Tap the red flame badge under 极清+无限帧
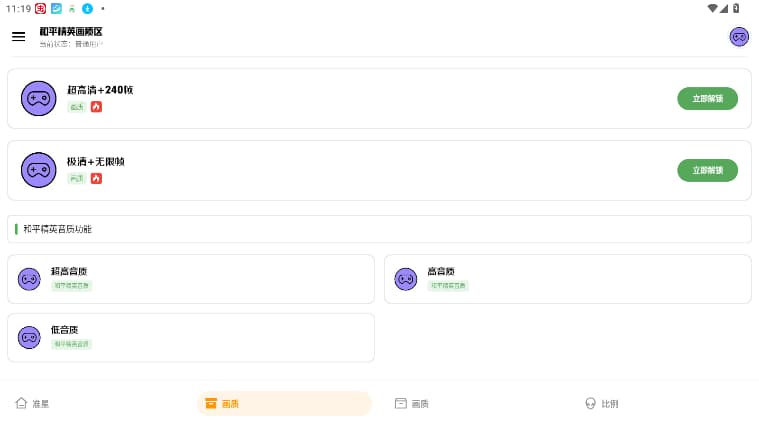The height and width of the screenshot is (427, 759). [x=96, y=178]
